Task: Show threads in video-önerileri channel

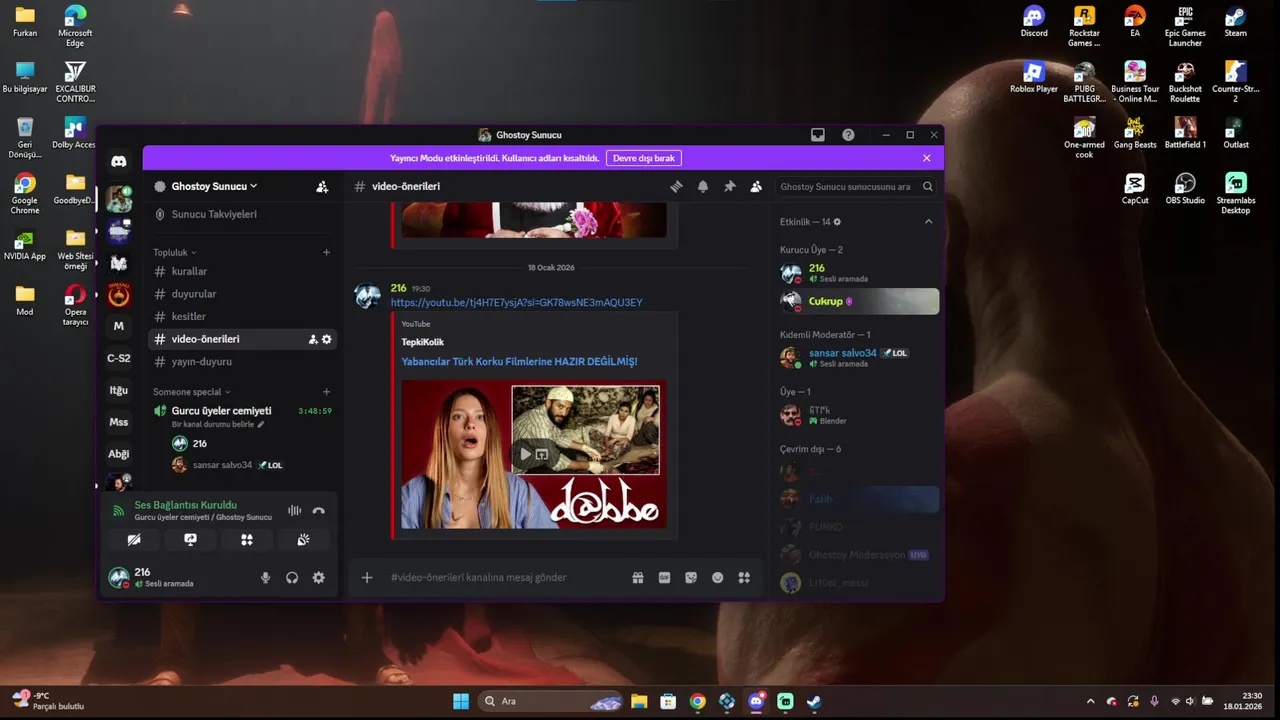Action: 676,187
